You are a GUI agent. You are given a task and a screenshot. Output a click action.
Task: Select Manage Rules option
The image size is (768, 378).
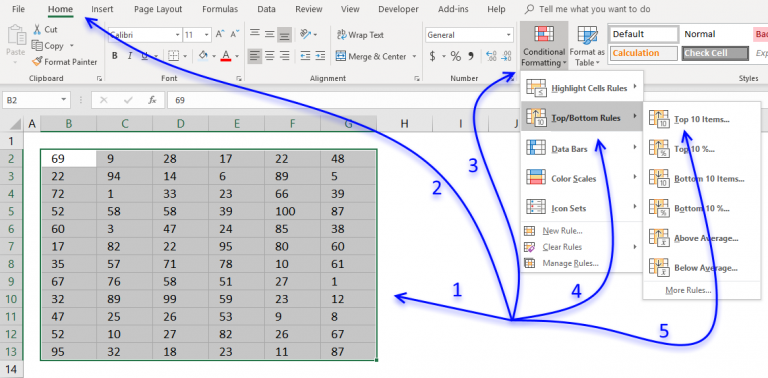tap(570, 263)
